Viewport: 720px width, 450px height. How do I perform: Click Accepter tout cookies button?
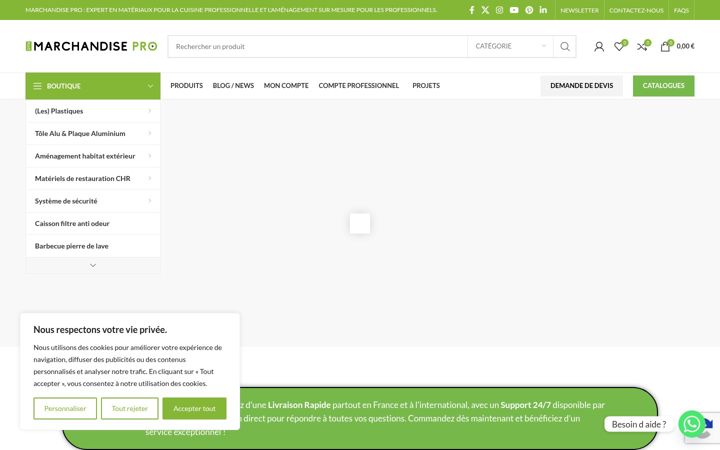pyautogui.click(x=194, y=408)
